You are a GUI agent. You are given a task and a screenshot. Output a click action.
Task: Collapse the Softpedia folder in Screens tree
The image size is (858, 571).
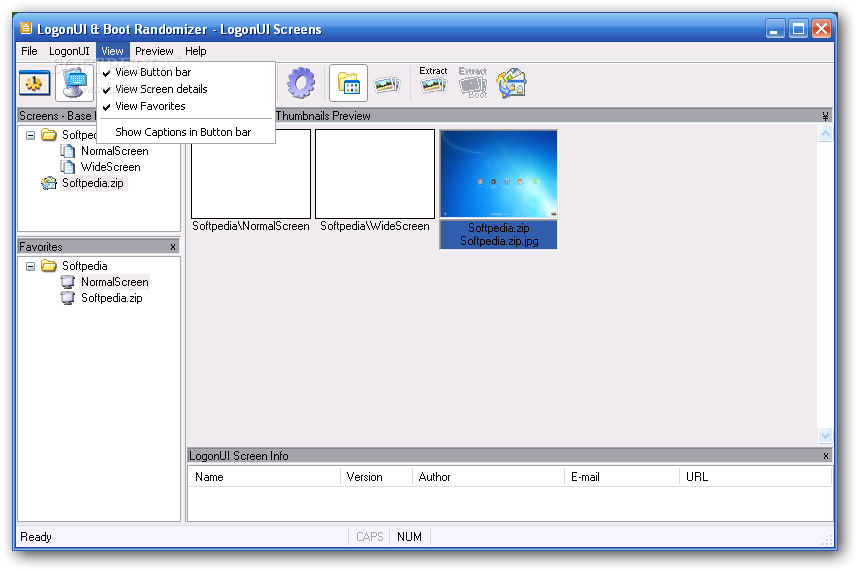coord(31,135)
